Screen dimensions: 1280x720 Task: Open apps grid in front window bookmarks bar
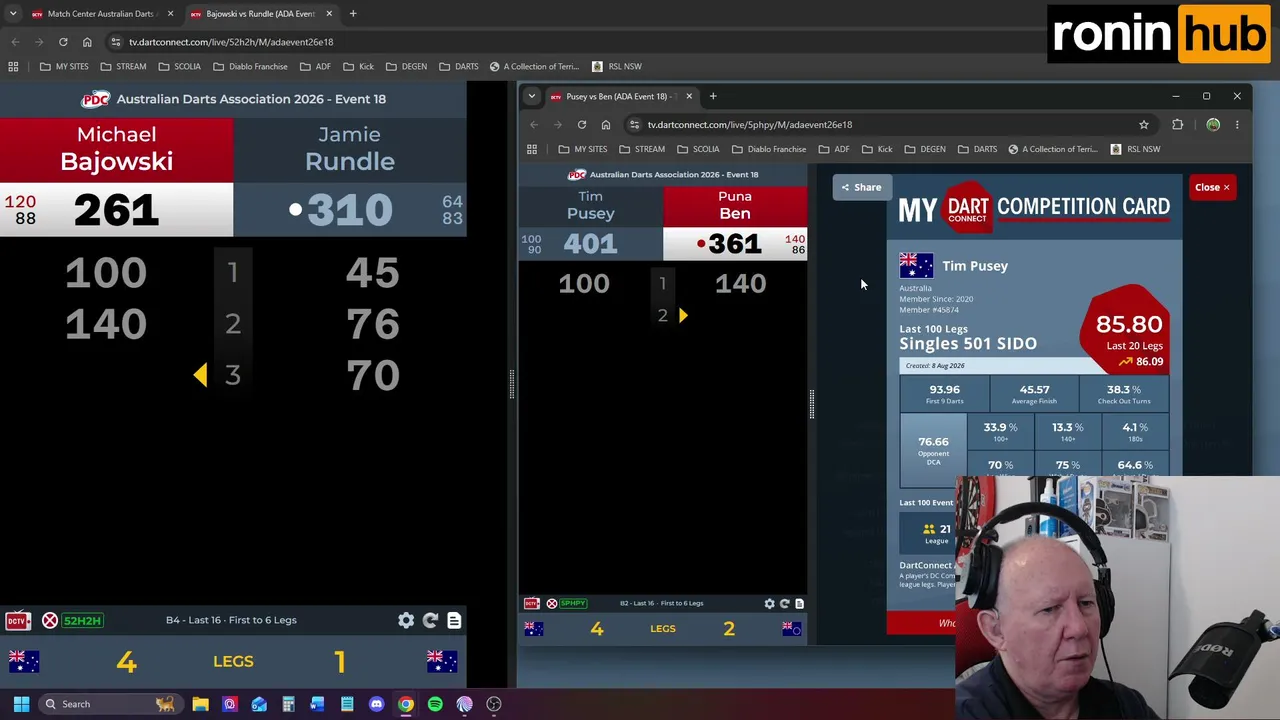click(x=532, y=149)
